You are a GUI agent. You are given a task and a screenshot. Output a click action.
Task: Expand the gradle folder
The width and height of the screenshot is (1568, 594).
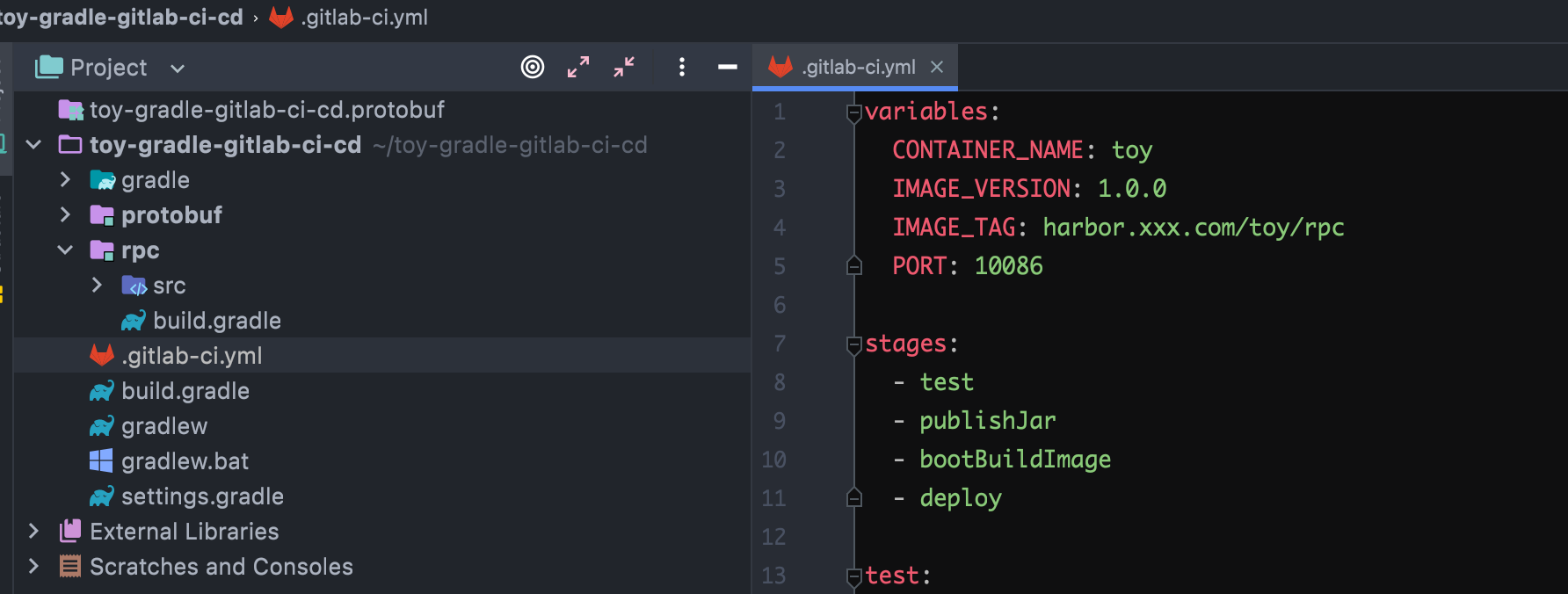[65, 180]
